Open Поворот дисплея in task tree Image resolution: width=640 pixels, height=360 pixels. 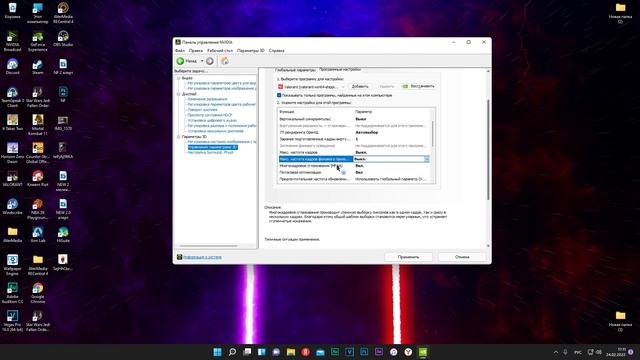[202, 110]
